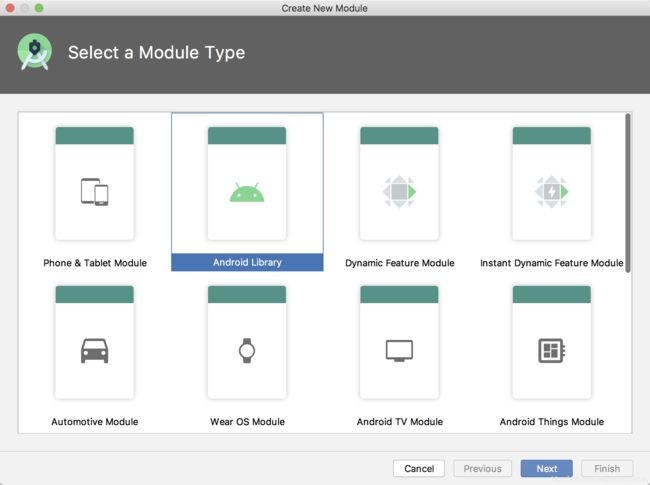Image resolution: width=650 pixels, height=485 pixels.
Task: Click the module list vertical scrollbar
Action: click(x=628, y=193)
